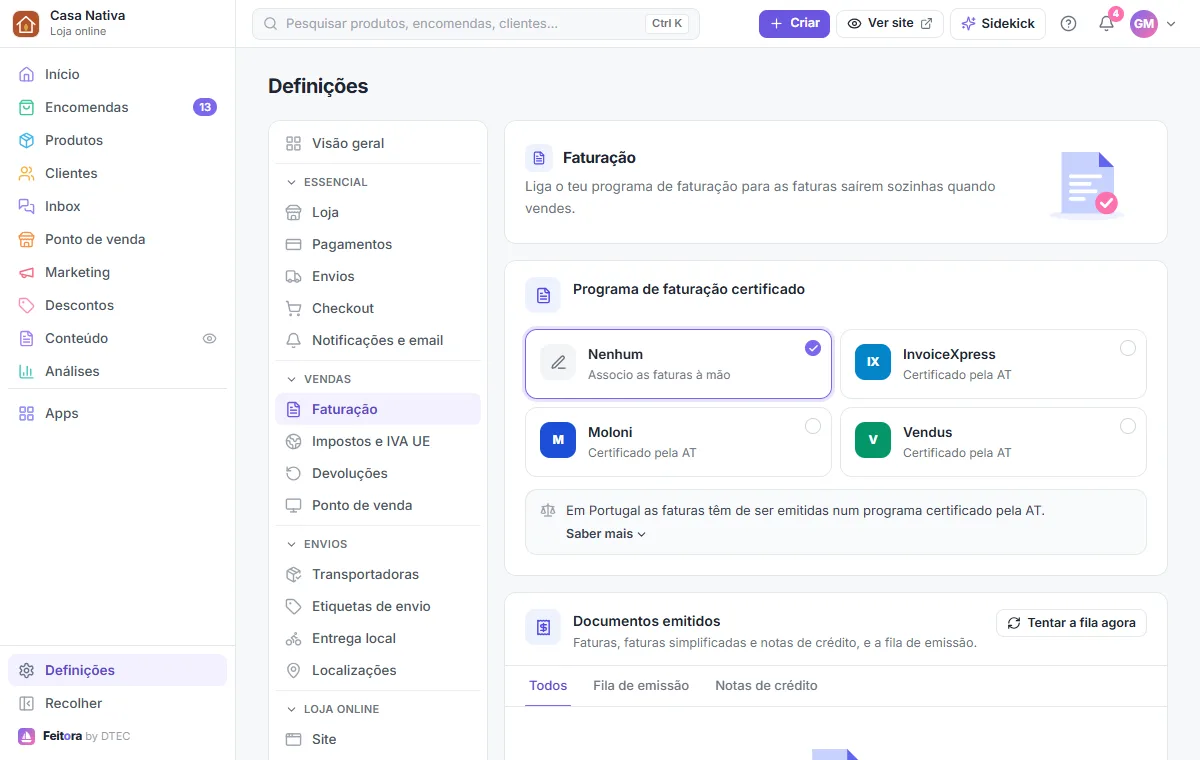The width and height of the screenshot is (1200, 760).
Task: Collapse the VENDAS settings section
Action: click(319, 379)
